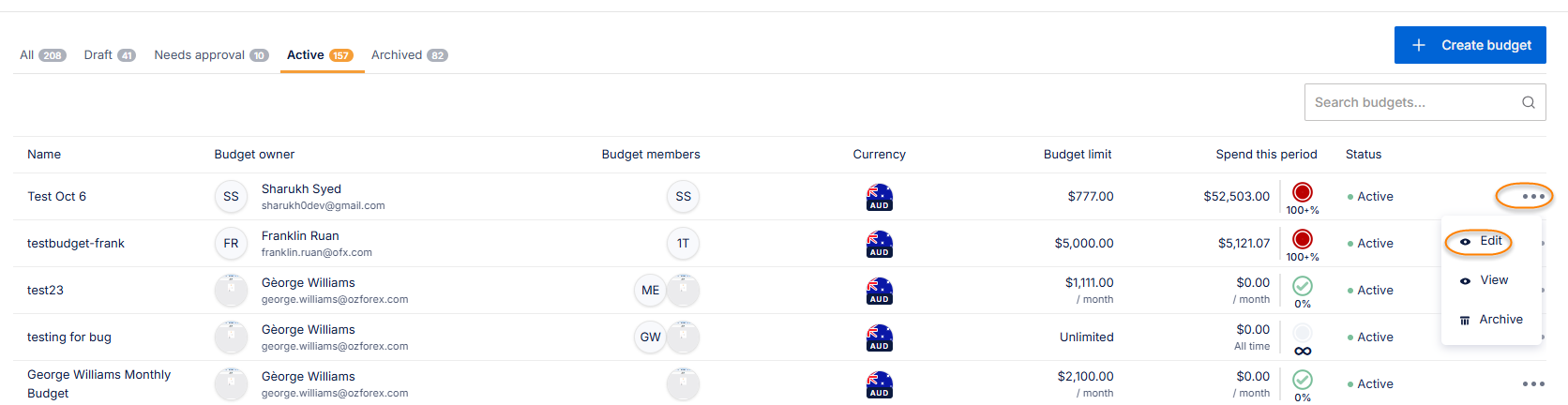Click the Create budget button
This screenshot has height=405, width=1568.
(x=1470, y=45)
